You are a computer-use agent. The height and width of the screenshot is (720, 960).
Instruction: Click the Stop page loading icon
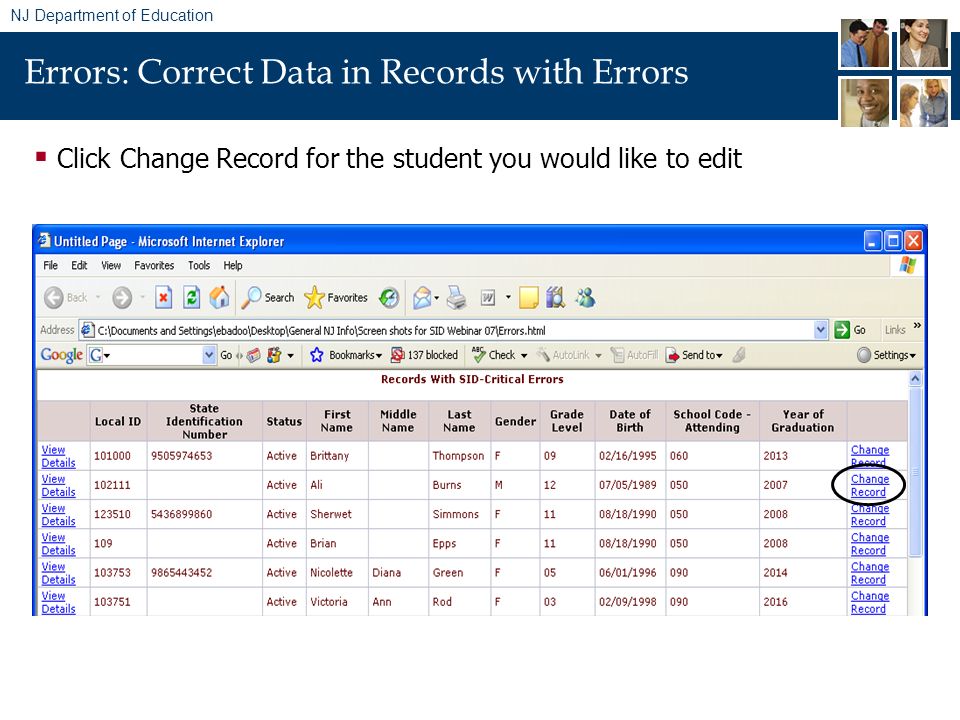tap(163, 298)
